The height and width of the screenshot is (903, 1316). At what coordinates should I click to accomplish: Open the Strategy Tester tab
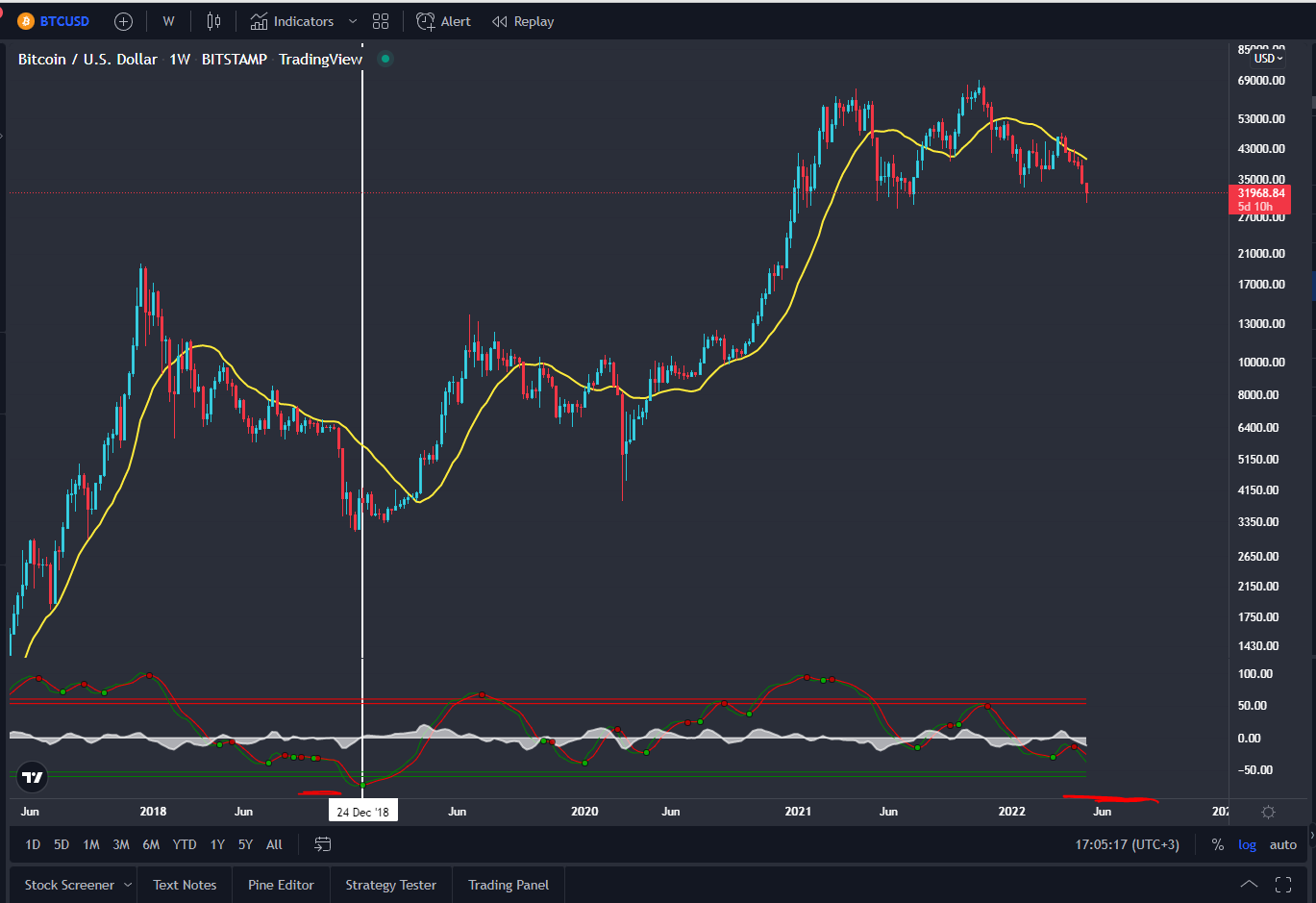click(390, 885)
